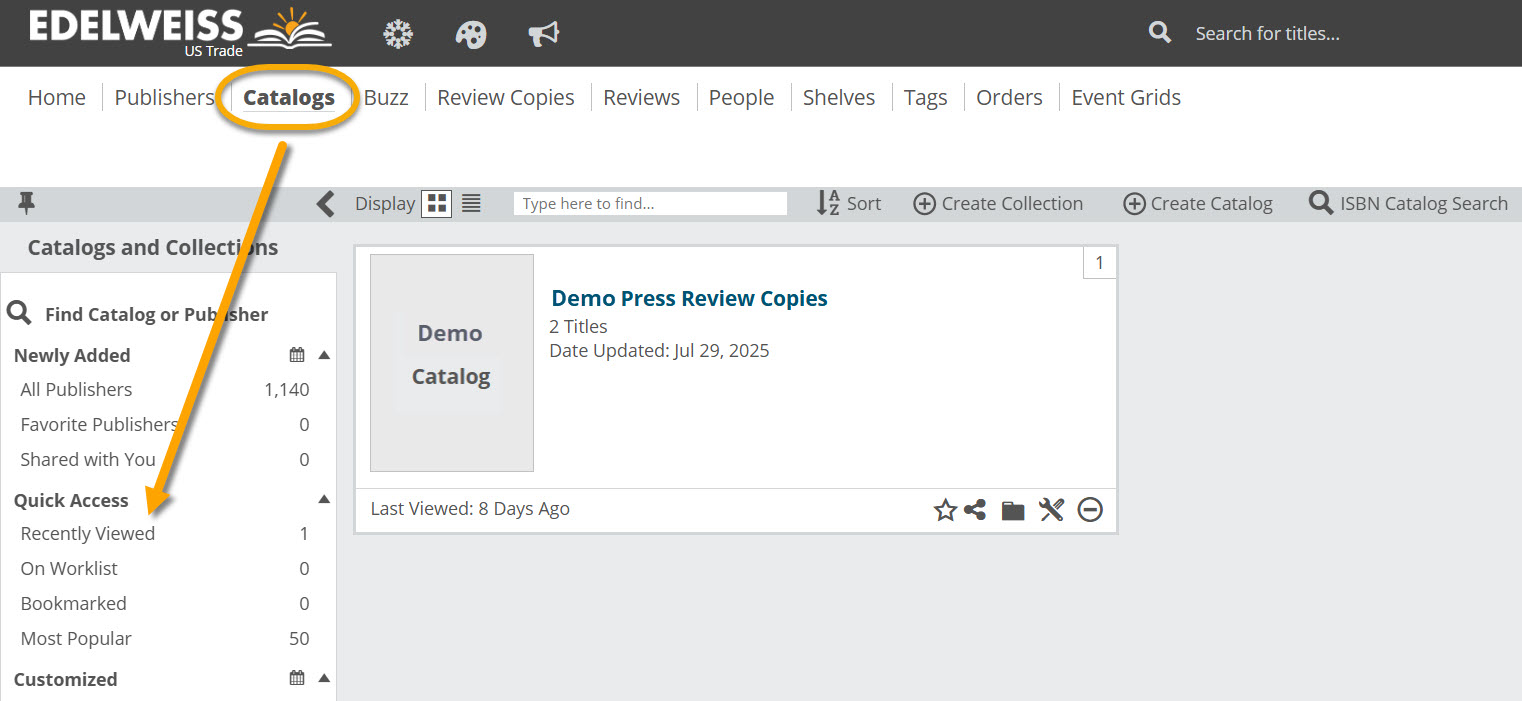Click the back chevron beside Display

[325, 204]
